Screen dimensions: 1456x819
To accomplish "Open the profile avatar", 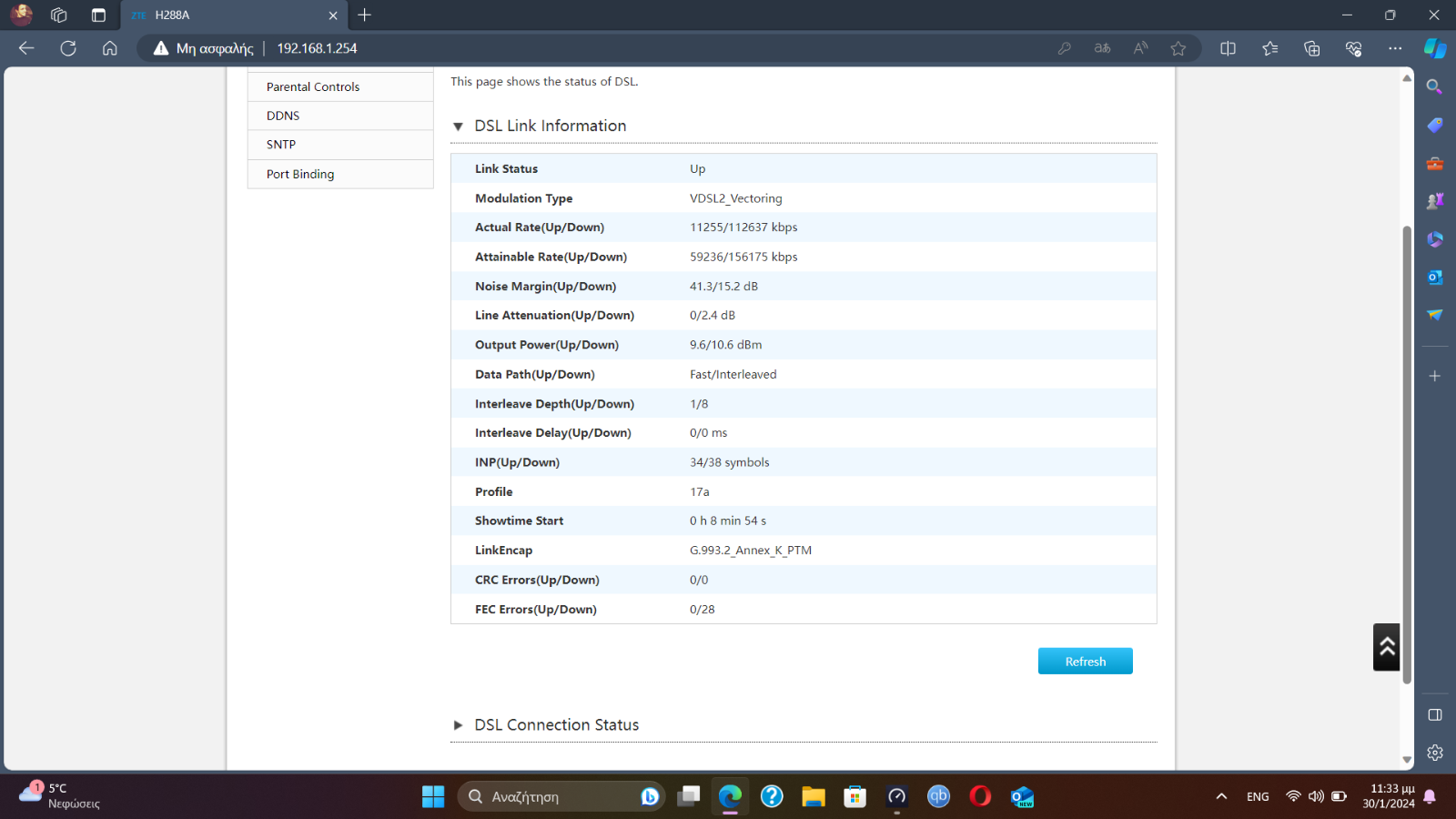I will pos(21,15).
